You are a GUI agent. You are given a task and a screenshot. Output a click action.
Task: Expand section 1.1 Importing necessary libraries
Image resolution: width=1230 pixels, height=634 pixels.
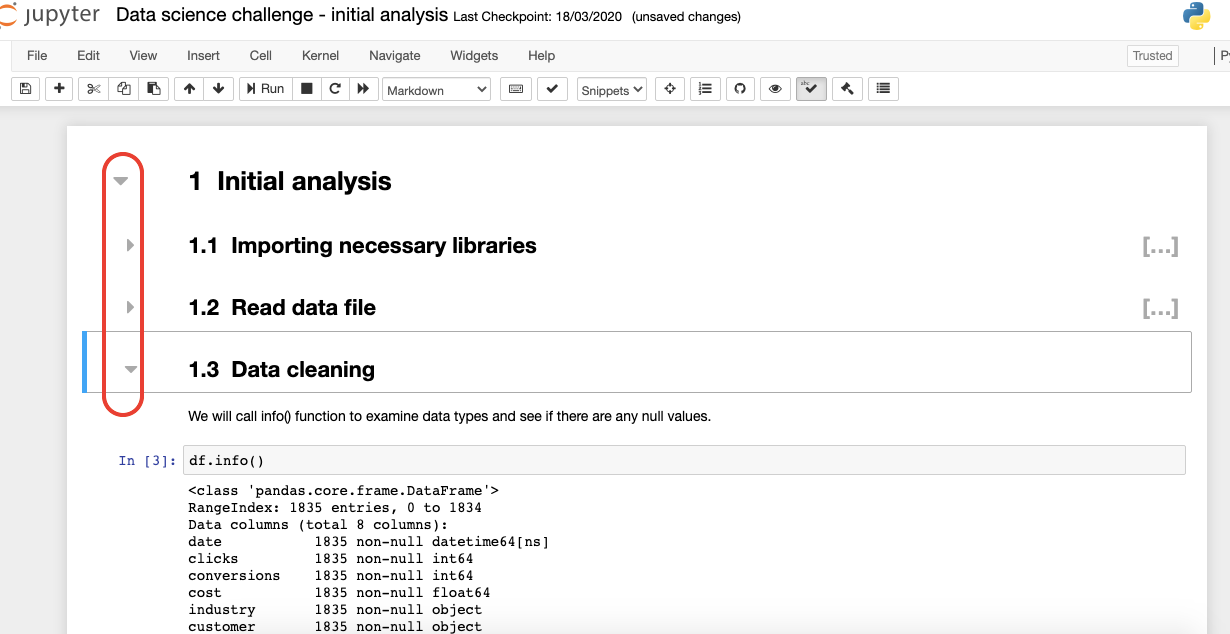128,246
